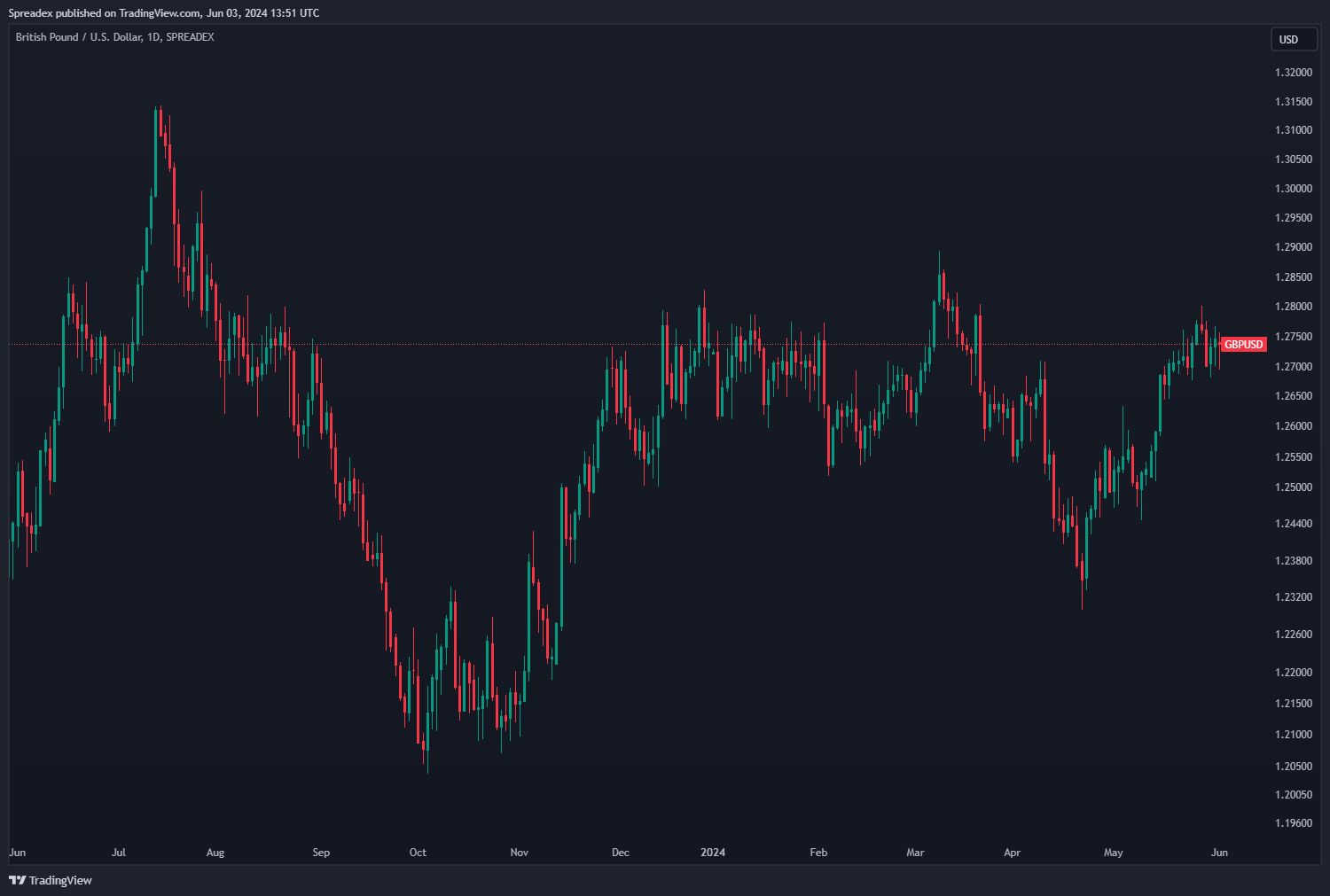
Task: Click the Mar label on time axis
Action: pos(915,853)
